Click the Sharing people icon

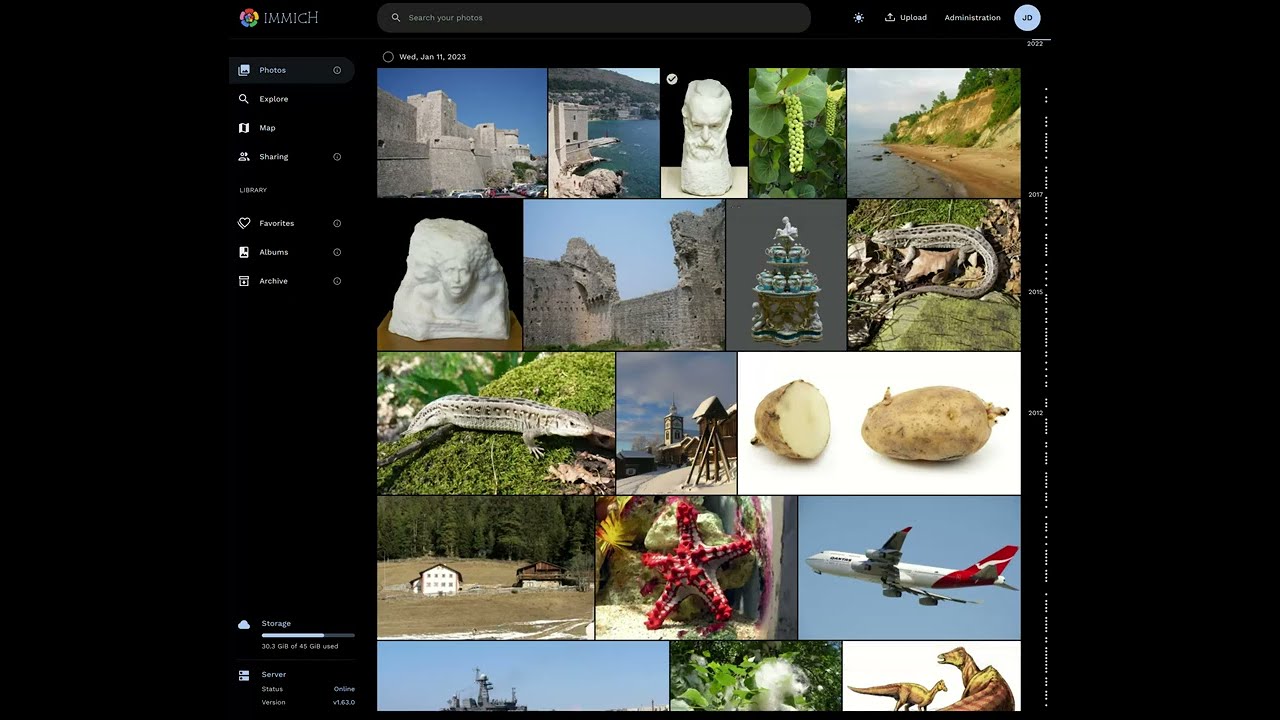(244, 157)
